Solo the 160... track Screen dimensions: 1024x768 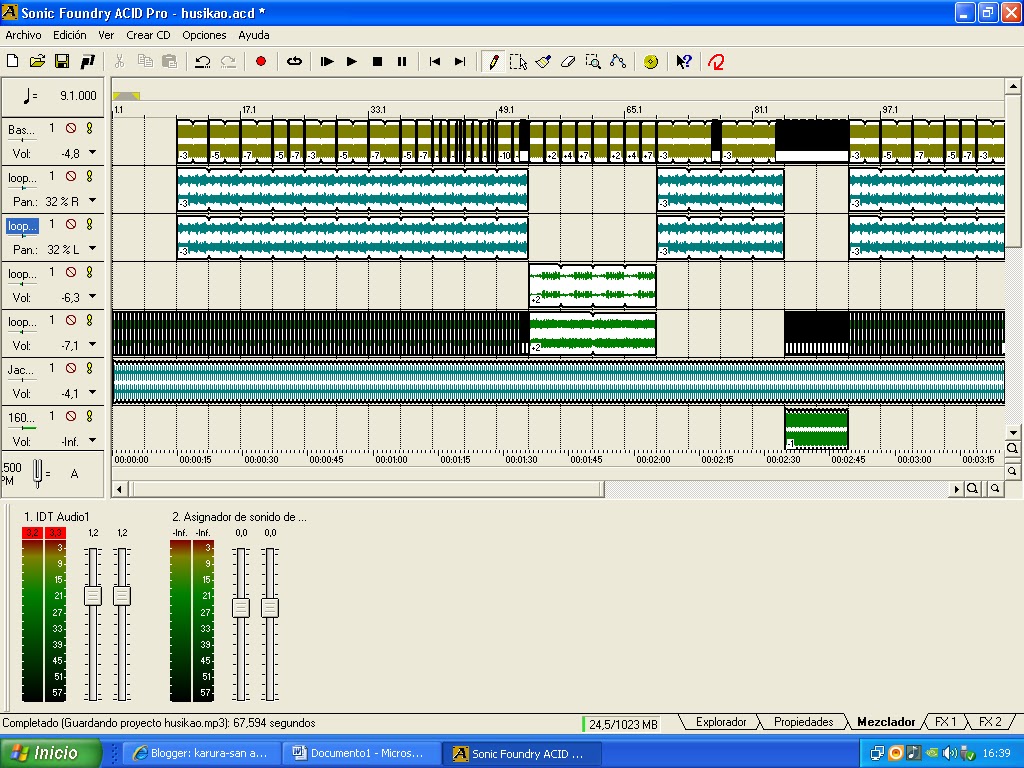coord(89,417)
